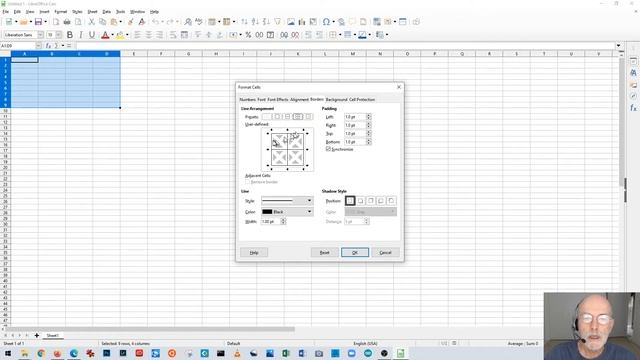This screenshot has width=640, height=360.
Task: Toggle italic formatting in the toolbar
Action: pyautogui.click(x=81, y=35)
